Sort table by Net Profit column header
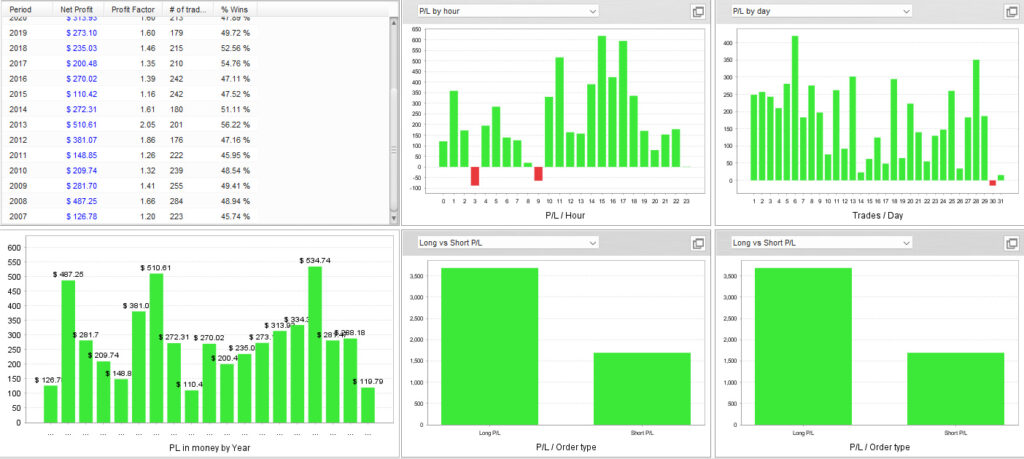 (77, 8)
